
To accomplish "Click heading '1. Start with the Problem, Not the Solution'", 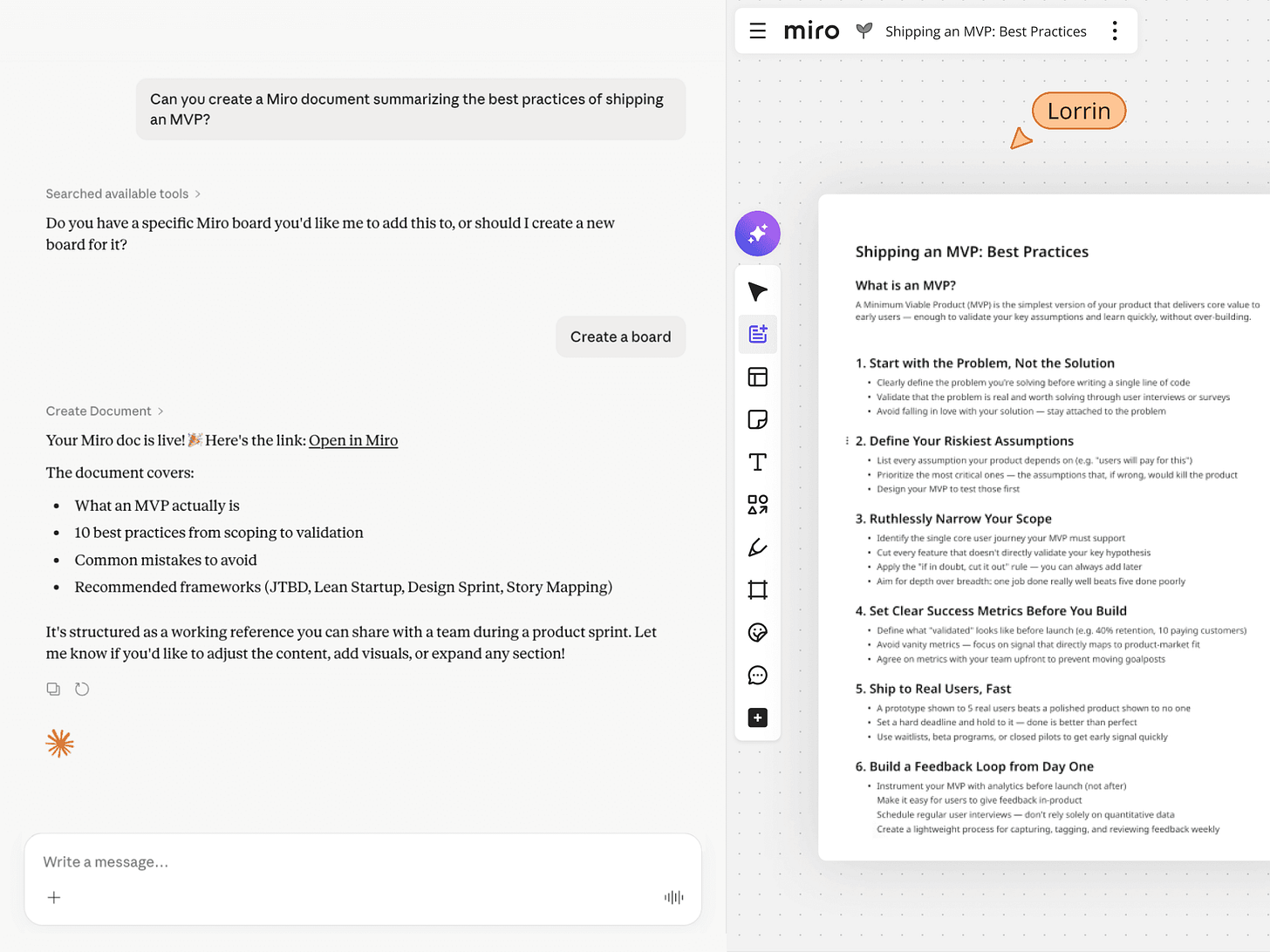I will pos(985,364).
